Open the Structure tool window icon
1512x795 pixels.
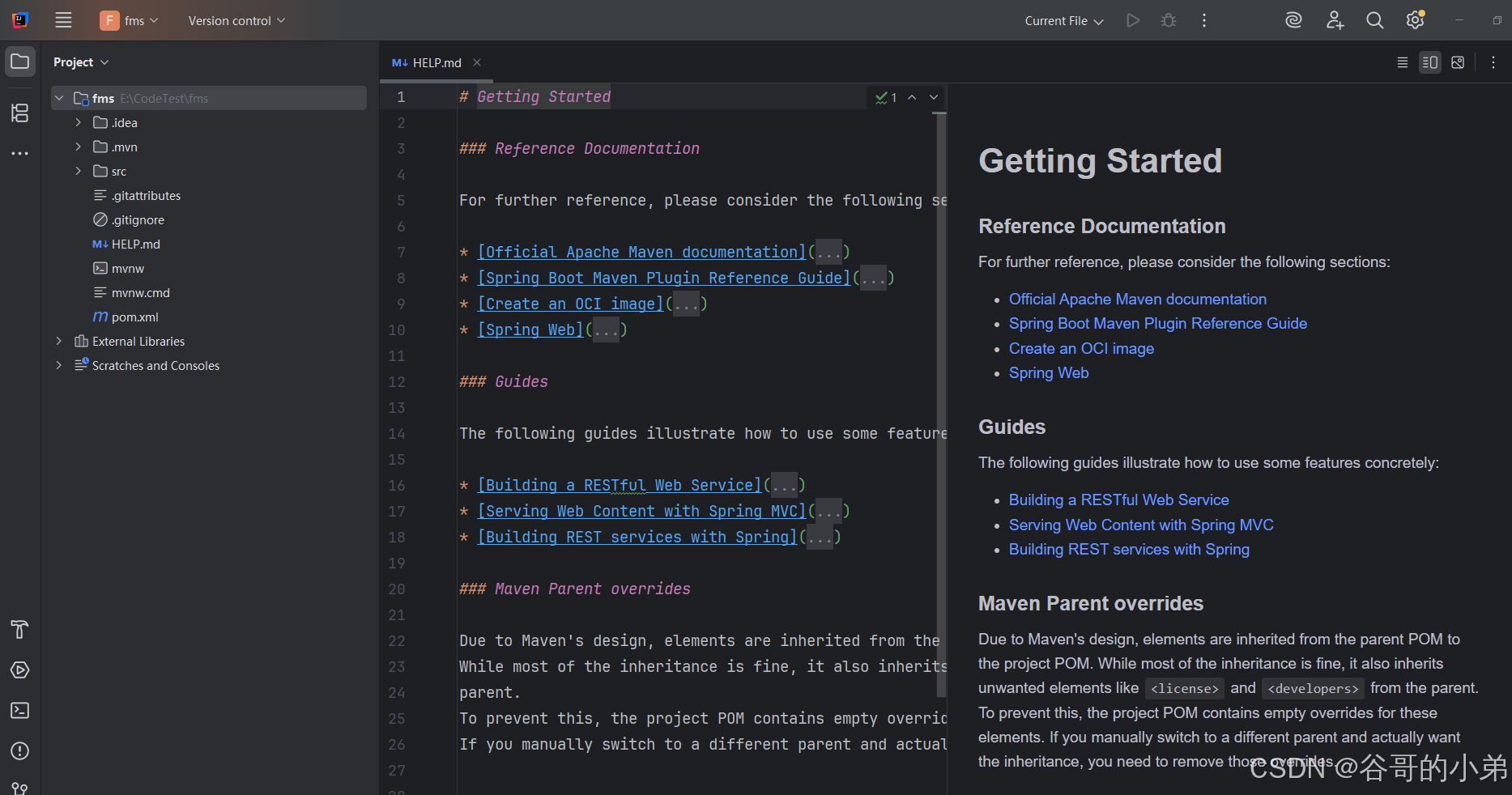click(20, 113)
